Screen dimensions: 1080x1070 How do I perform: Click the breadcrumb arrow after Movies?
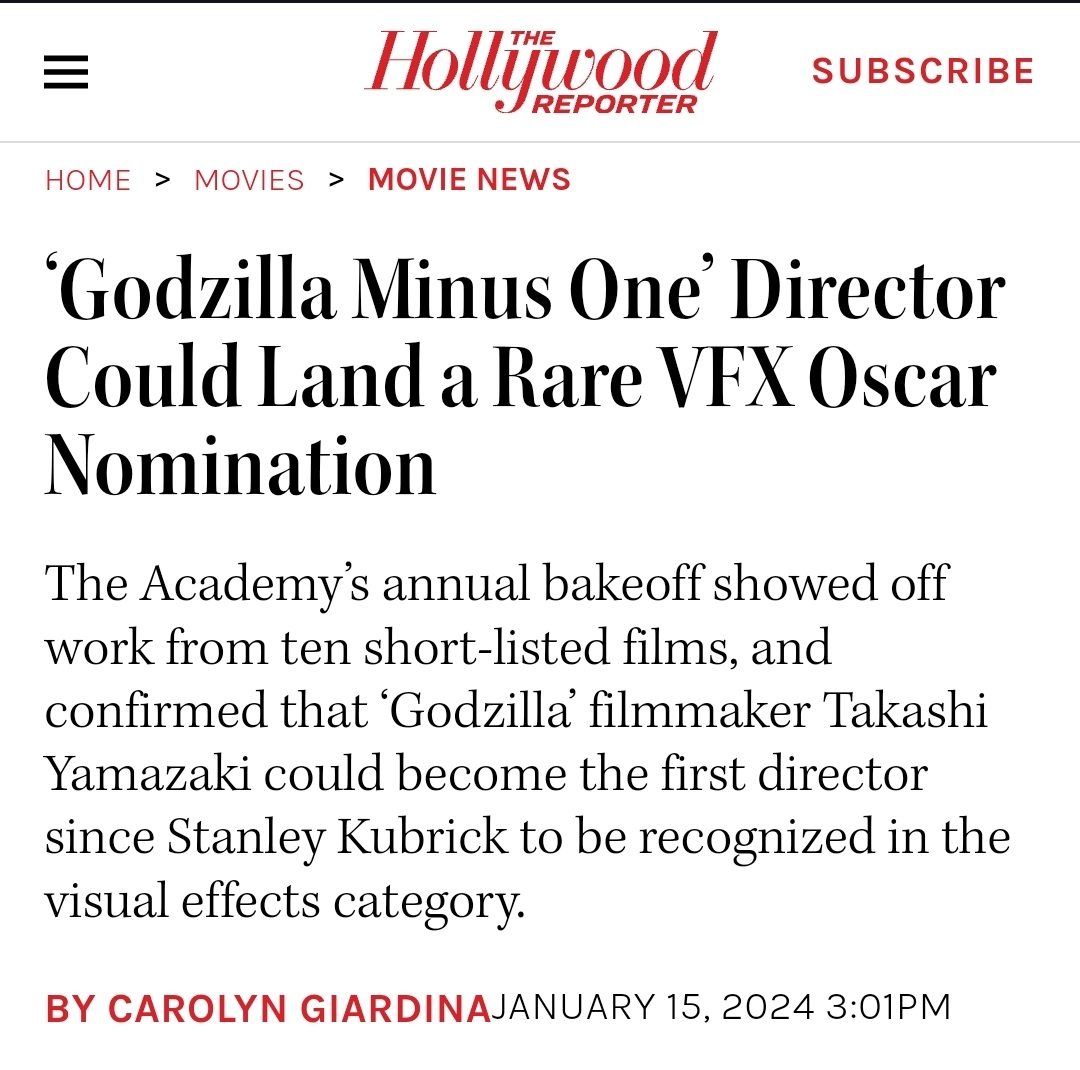[x=336, y=180]
